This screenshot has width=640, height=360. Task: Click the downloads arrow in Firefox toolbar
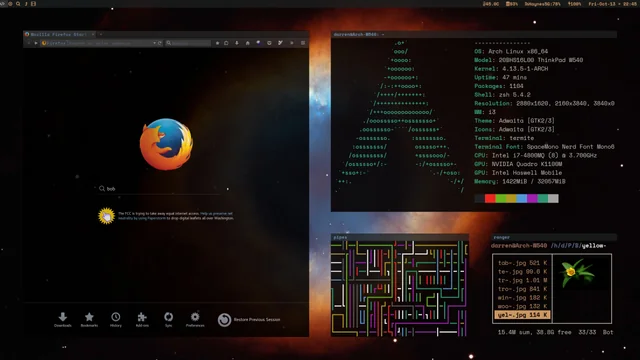tap(237, 43)
